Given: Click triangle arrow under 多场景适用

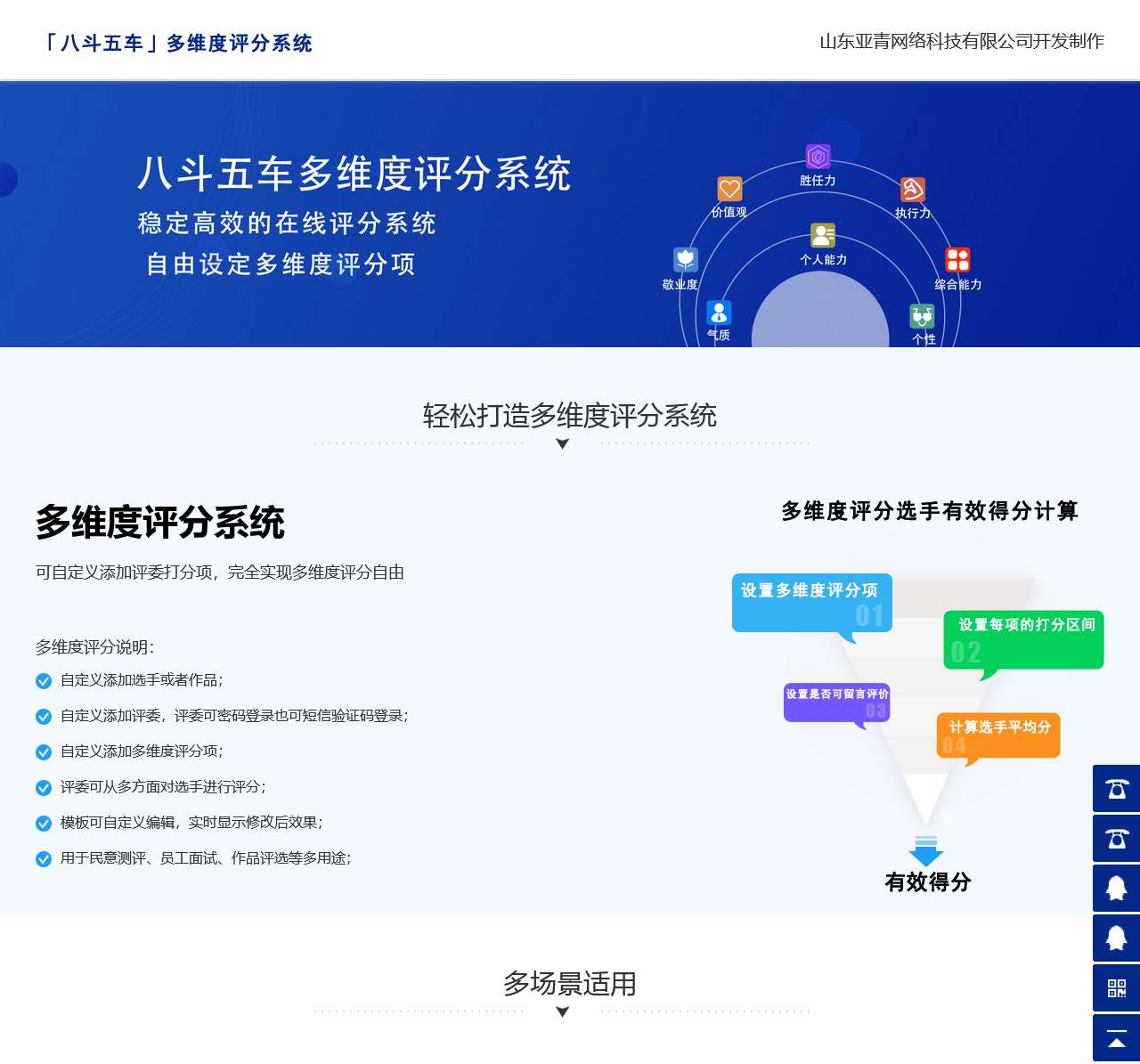Looking at the screenshot, I should click(x=562, y=1011).
